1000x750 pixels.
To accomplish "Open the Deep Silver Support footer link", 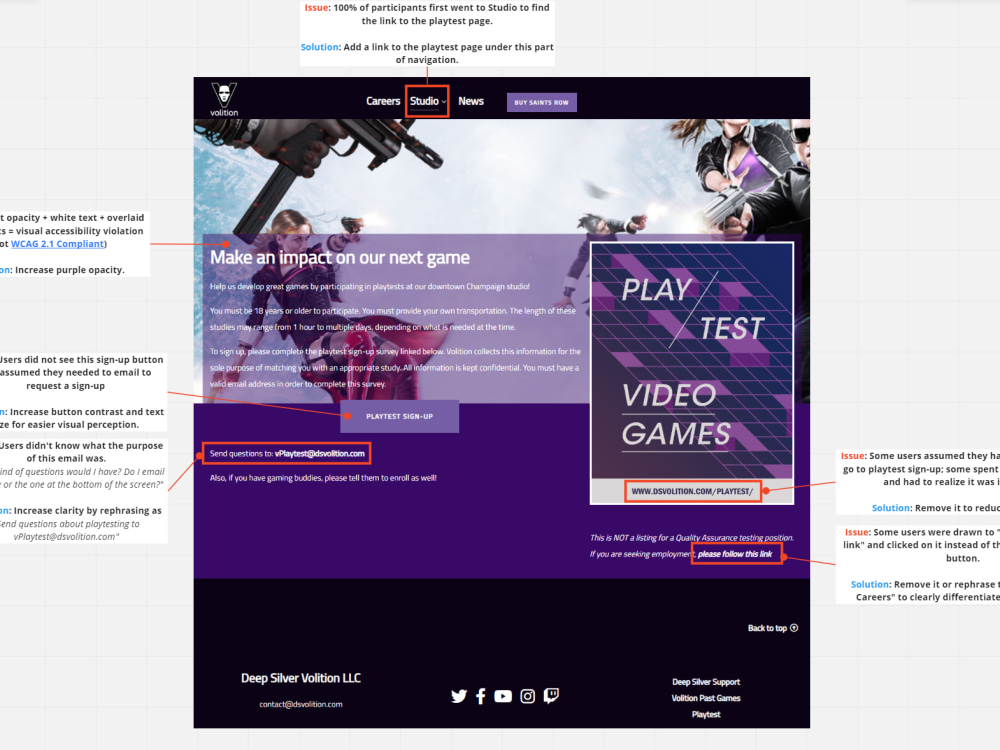I will 706,682.
